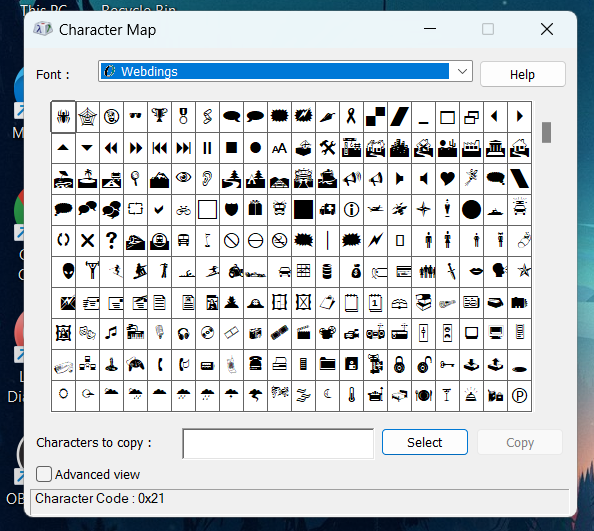Enable the Advanced view checkbox
The image size is (594, 531).
44,474
